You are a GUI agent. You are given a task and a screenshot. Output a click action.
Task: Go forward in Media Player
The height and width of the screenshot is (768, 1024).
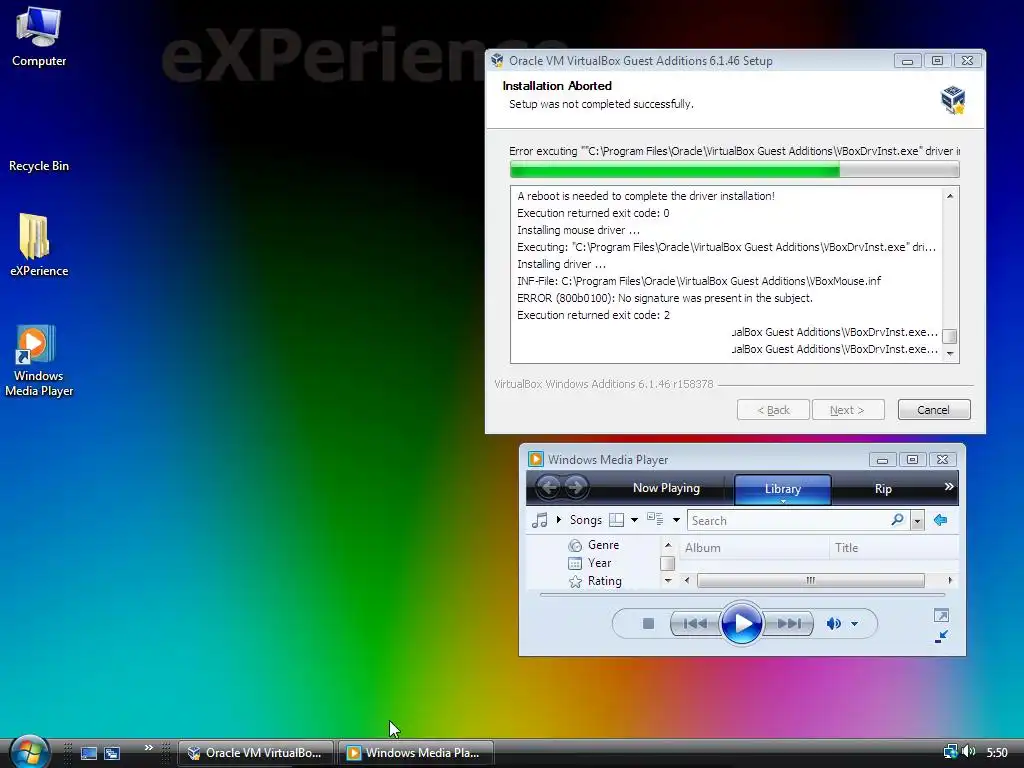(576, 487)
